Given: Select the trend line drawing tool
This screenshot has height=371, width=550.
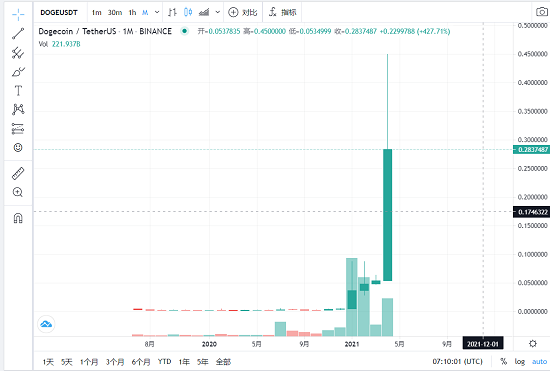Looking at the screenshot, I should click(x=18, y=34).
